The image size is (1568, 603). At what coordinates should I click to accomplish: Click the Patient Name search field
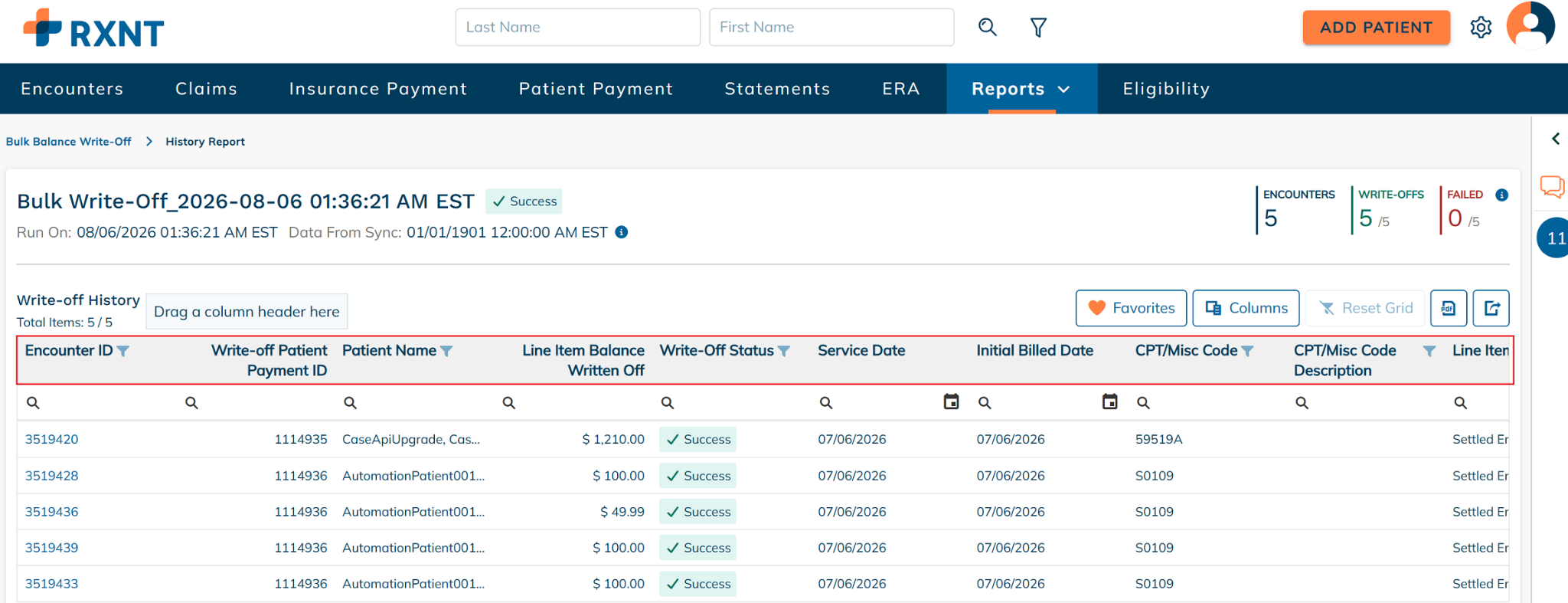click(x=414, y=402)
